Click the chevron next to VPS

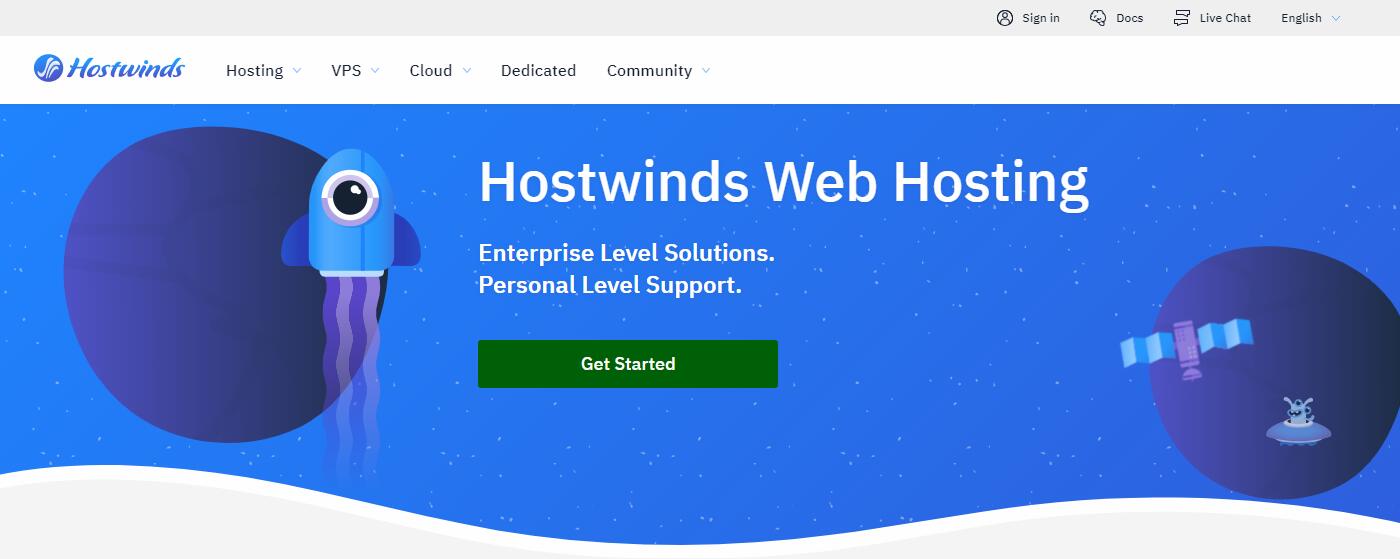(x=374, y=71)
